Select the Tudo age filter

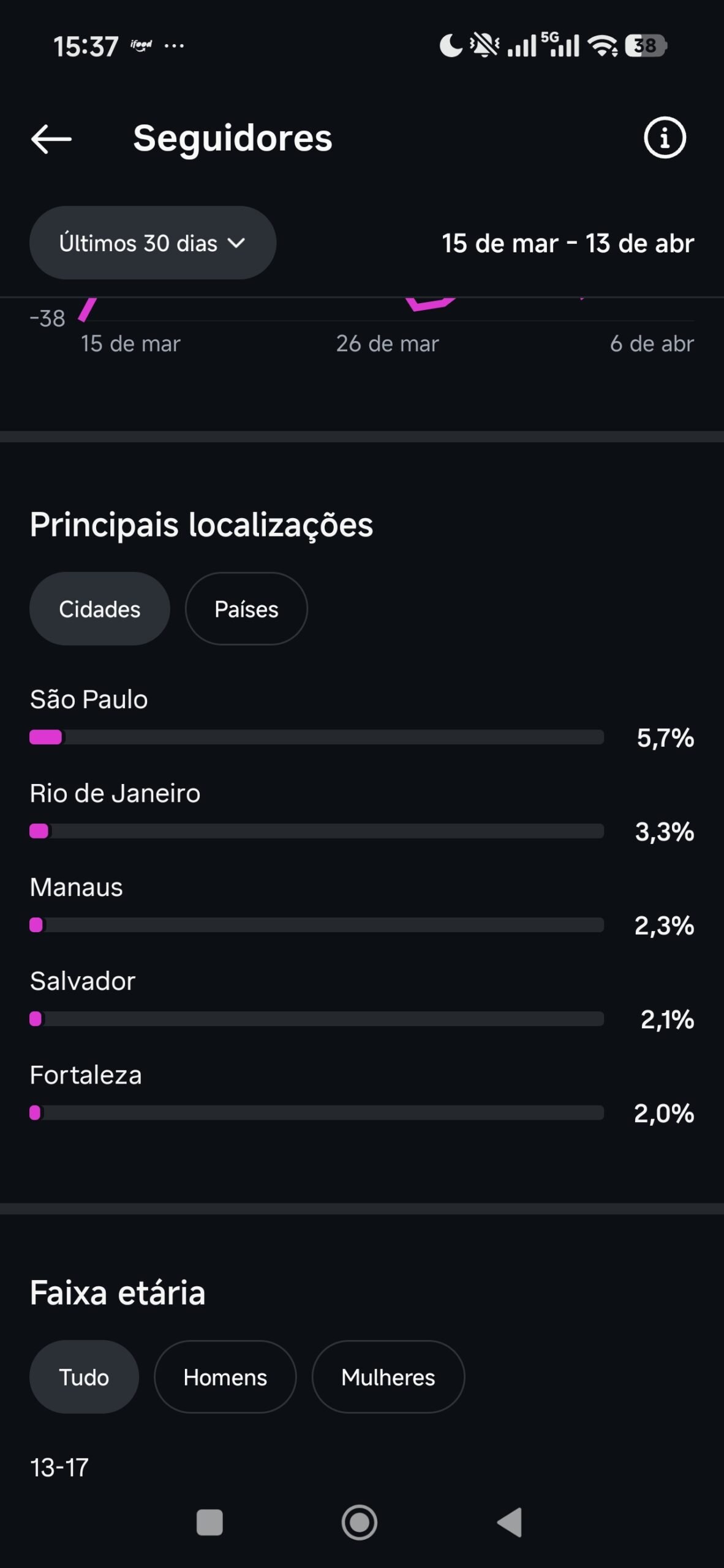84,1377
